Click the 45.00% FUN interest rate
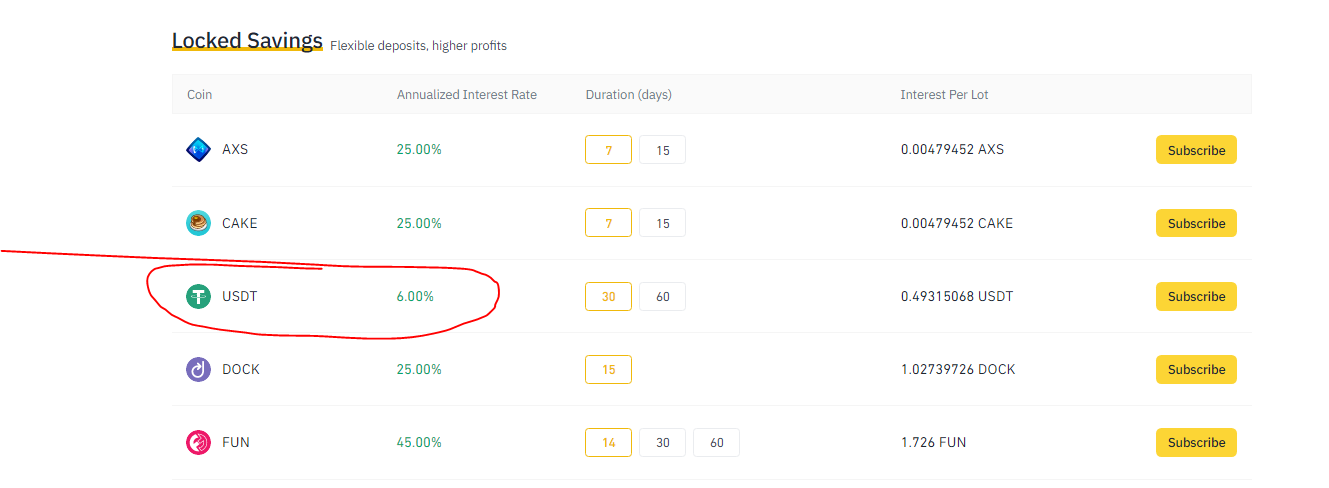Image resolution: width=1329 pixels, height=488 pixels. (x=419, y=442)
